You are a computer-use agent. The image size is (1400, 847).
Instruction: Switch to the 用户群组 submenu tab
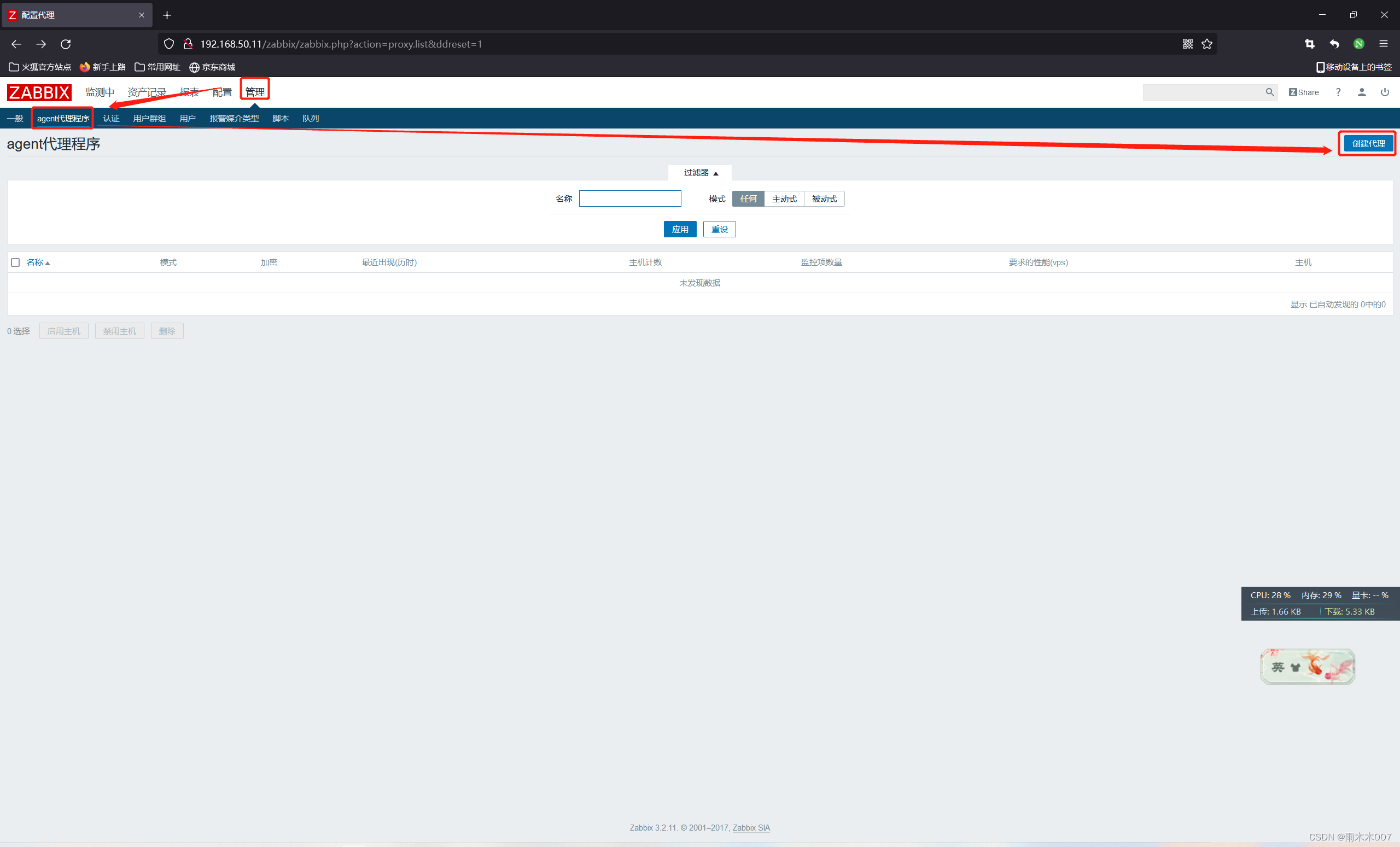149,118
